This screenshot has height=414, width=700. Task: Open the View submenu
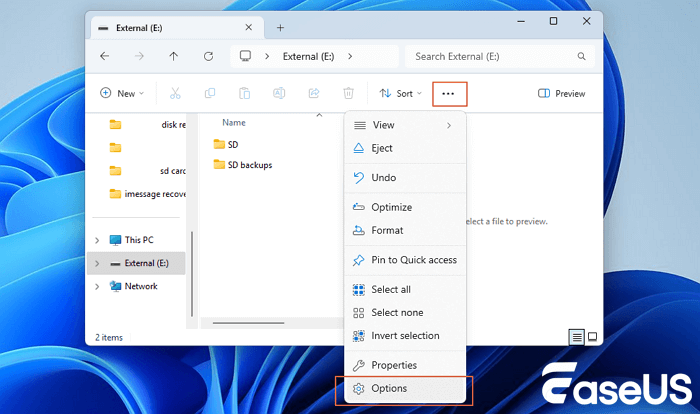[x=405, y=125]
